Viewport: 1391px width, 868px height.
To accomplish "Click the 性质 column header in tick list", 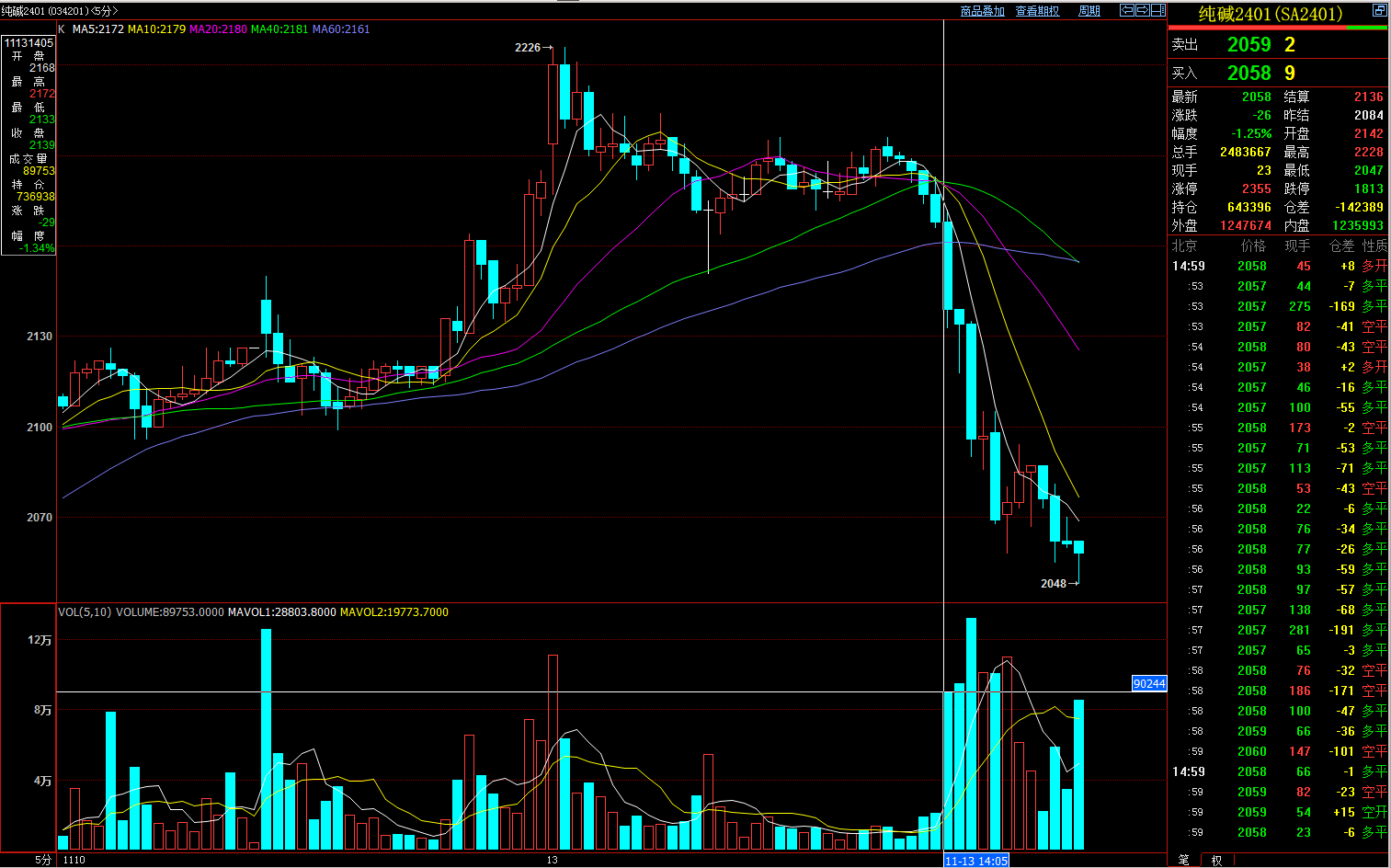I will coord(1374,246).
